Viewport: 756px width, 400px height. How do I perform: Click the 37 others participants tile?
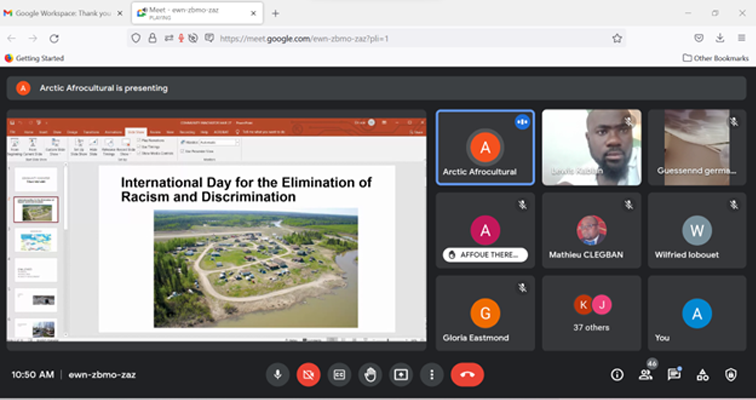(x=592, y=314)
